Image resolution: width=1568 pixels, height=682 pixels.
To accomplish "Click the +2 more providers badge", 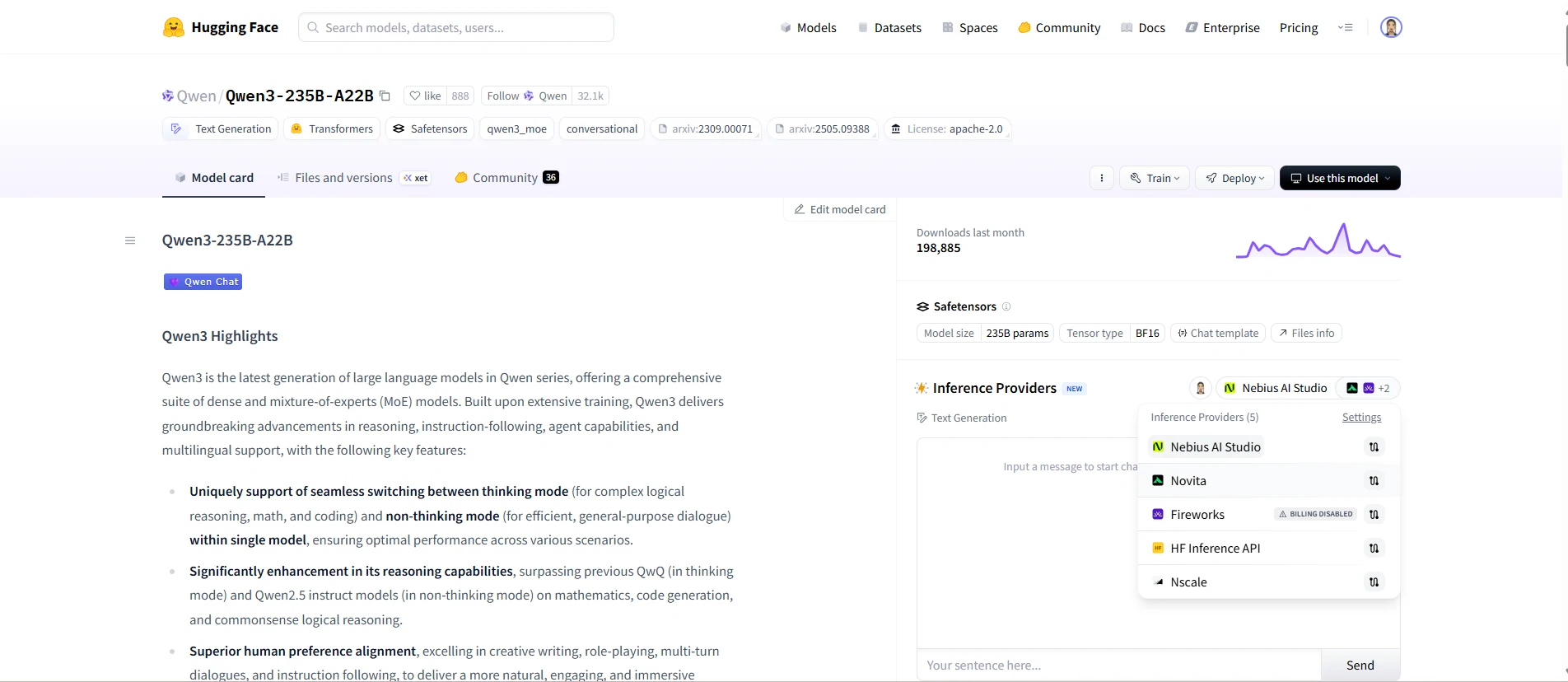I will [x=1367, y=388].
